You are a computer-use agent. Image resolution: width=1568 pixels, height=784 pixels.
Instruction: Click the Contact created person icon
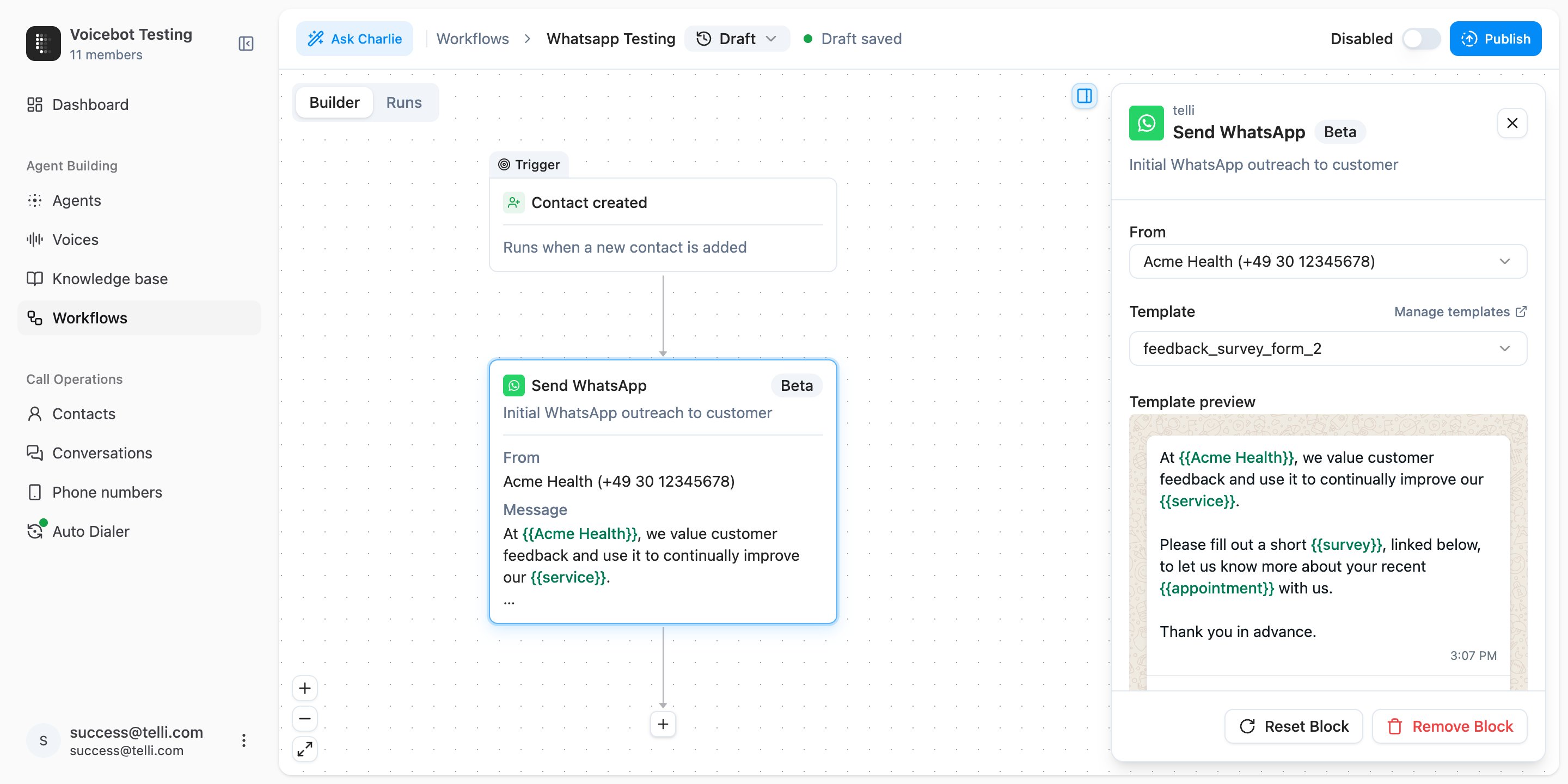(x=513, y=202)
